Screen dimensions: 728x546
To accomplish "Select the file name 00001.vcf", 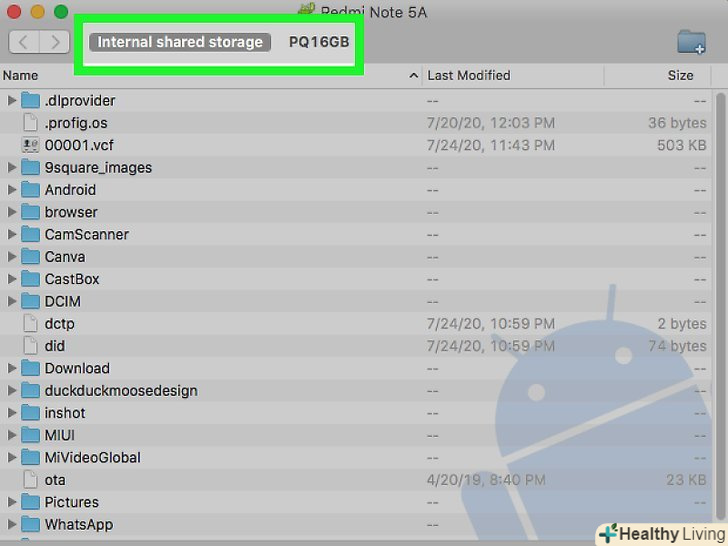I will coord(79,145).
